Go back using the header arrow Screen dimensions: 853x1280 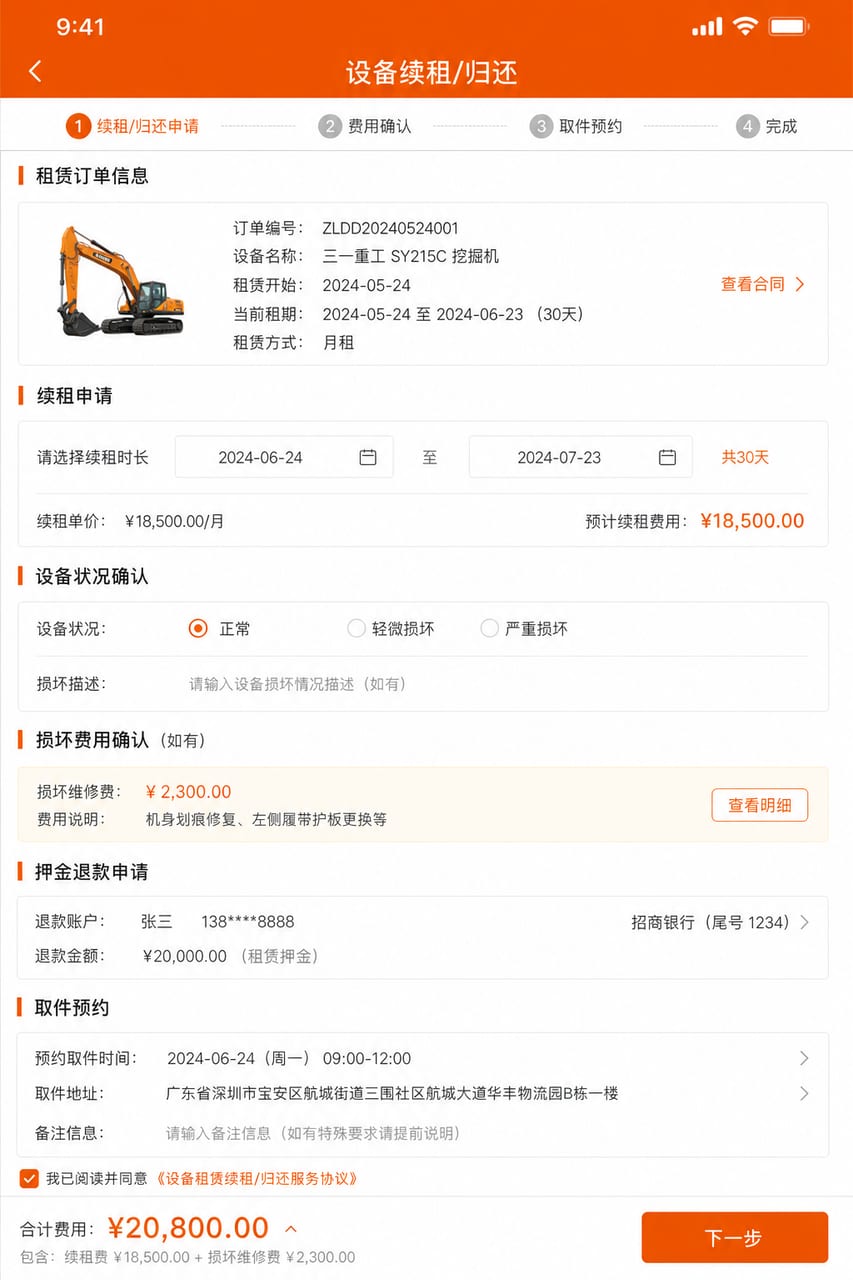point(35,71)
